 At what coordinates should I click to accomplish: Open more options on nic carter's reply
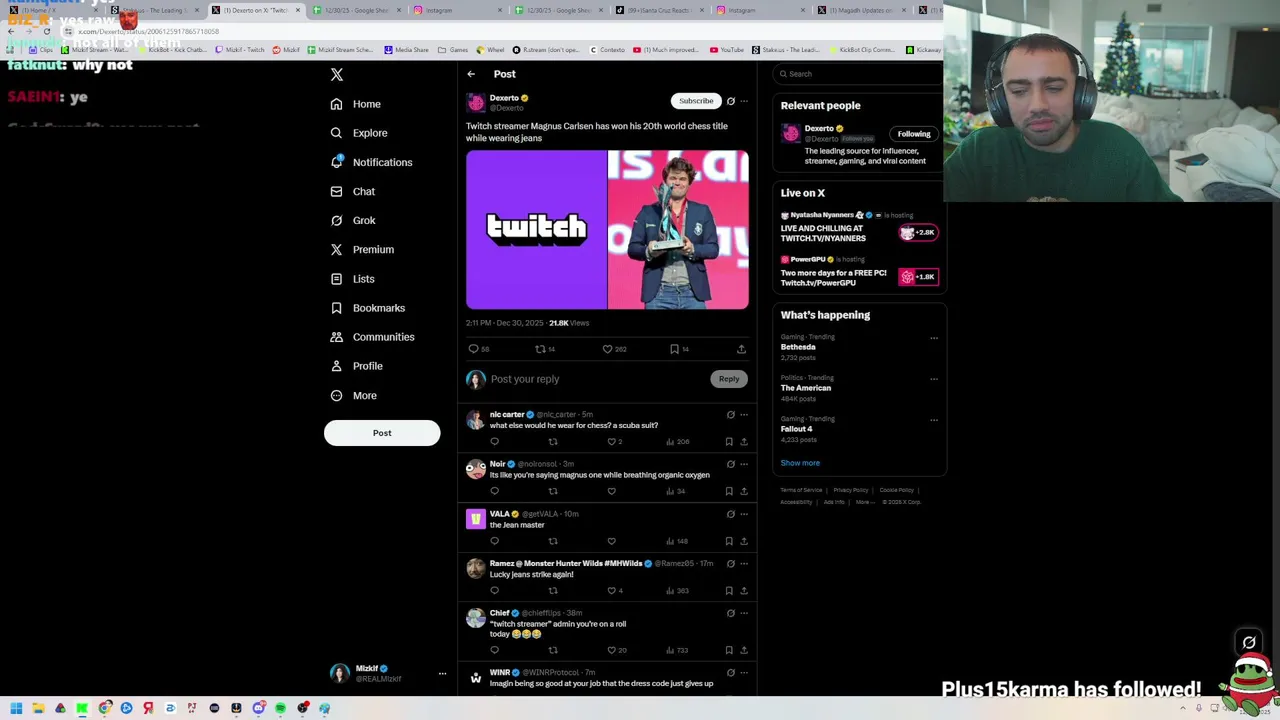[744, 415]
